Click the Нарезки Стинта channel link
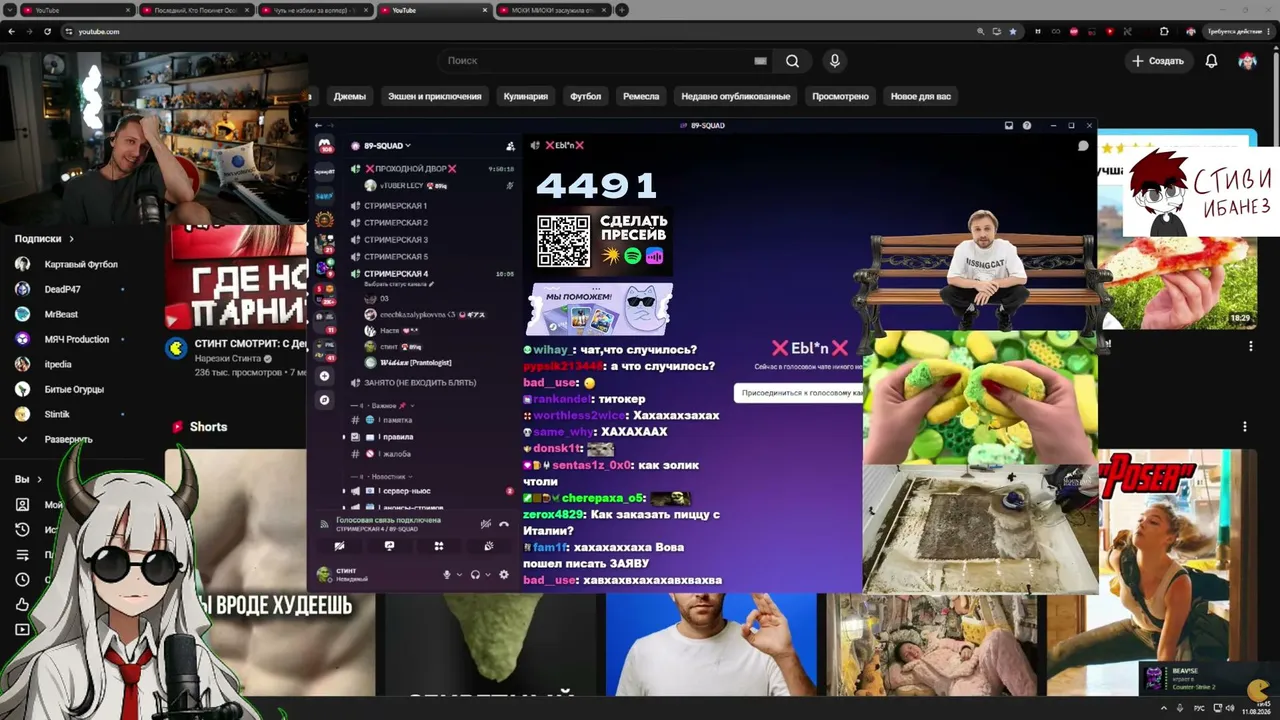 click(227, 359)
